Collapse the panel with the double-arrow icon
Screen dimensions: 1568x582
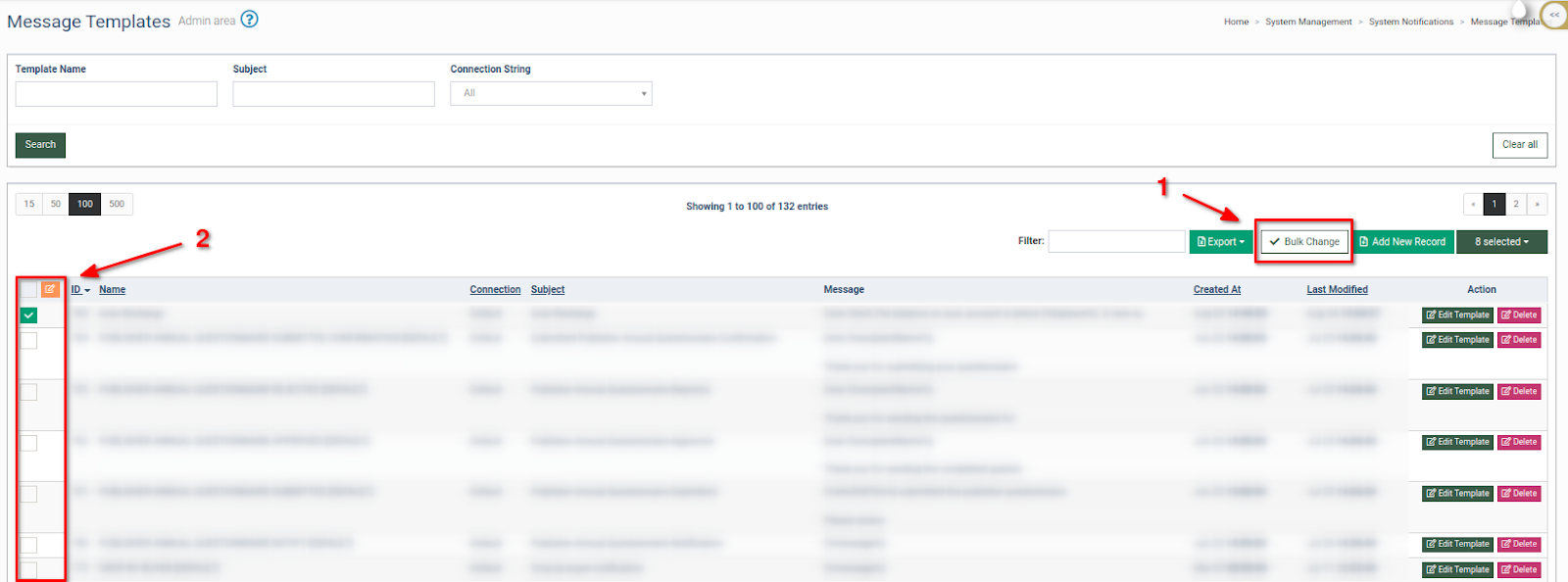pyautogui.click(x=1553, y=15)
